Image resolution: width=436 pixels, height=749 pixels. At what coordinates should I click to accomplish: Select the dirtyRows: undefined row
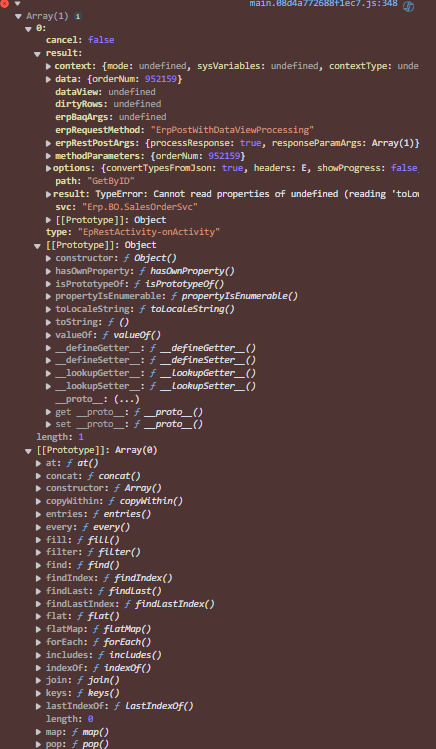[x=108, y=104]
